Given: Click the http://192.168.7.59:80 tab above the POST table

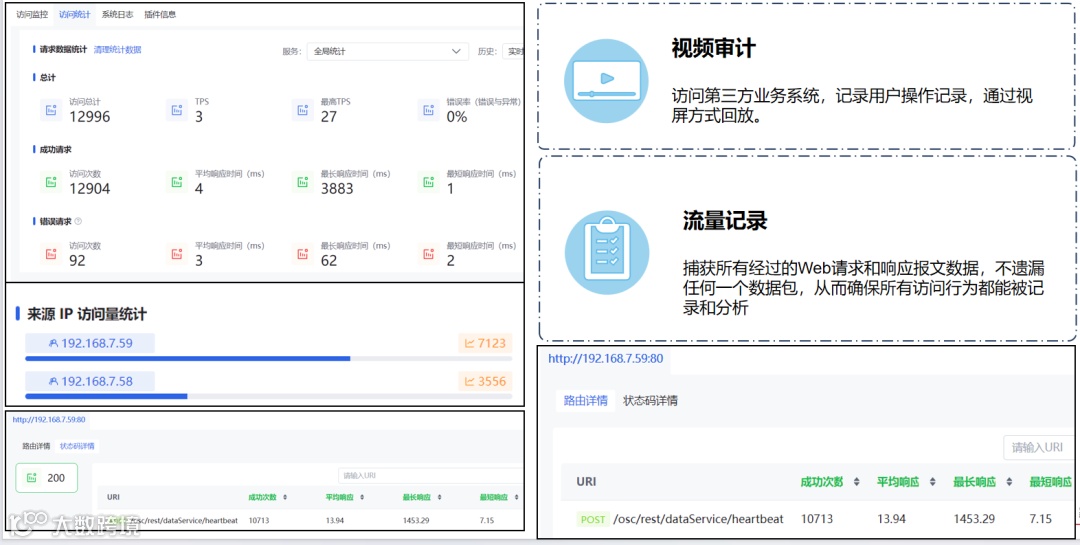Looking at the screenshot, I should (605, 358).
